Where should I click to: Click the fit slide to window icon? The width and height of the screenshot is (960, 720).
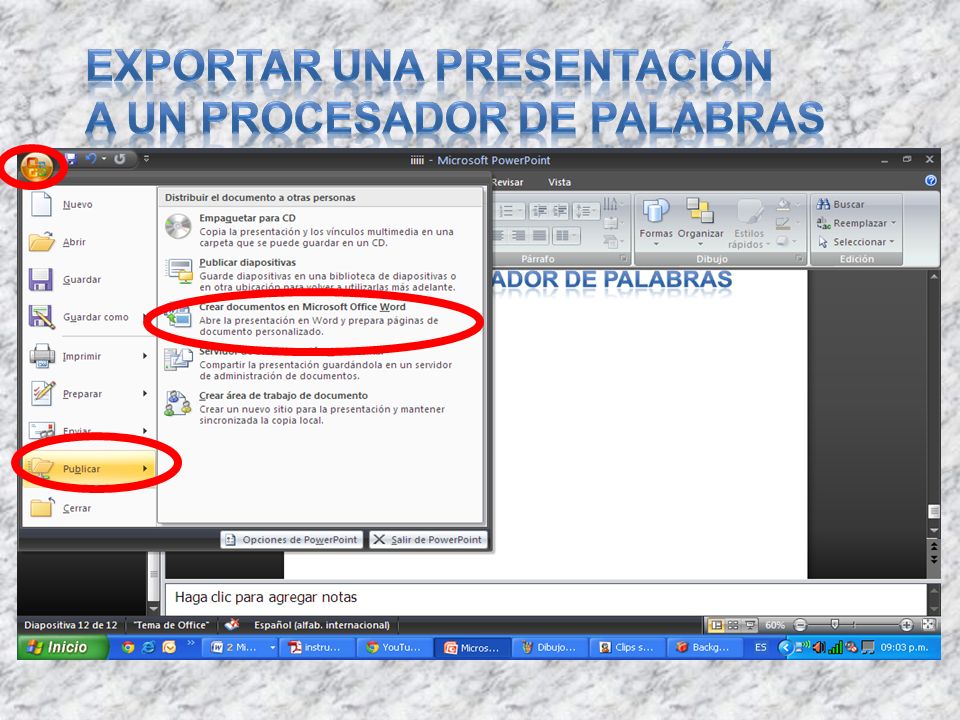[928, 625]
